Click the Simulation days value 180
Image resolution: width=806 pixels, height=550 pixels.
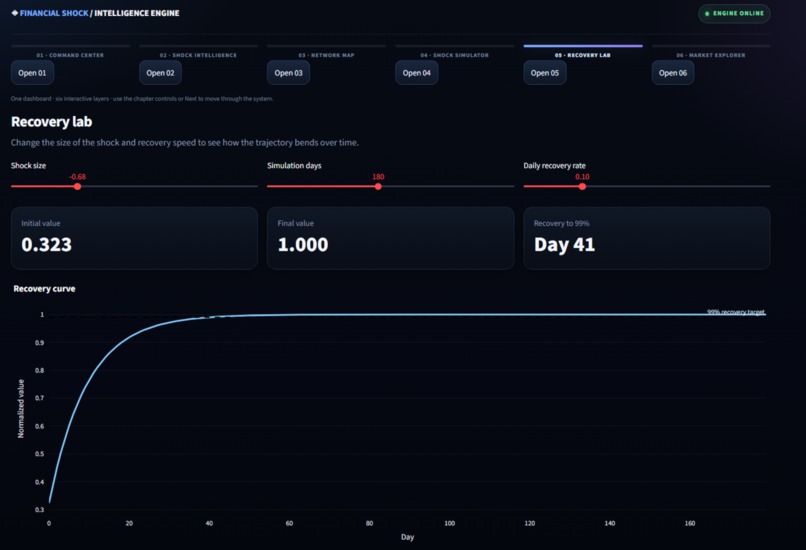[378, 177]
